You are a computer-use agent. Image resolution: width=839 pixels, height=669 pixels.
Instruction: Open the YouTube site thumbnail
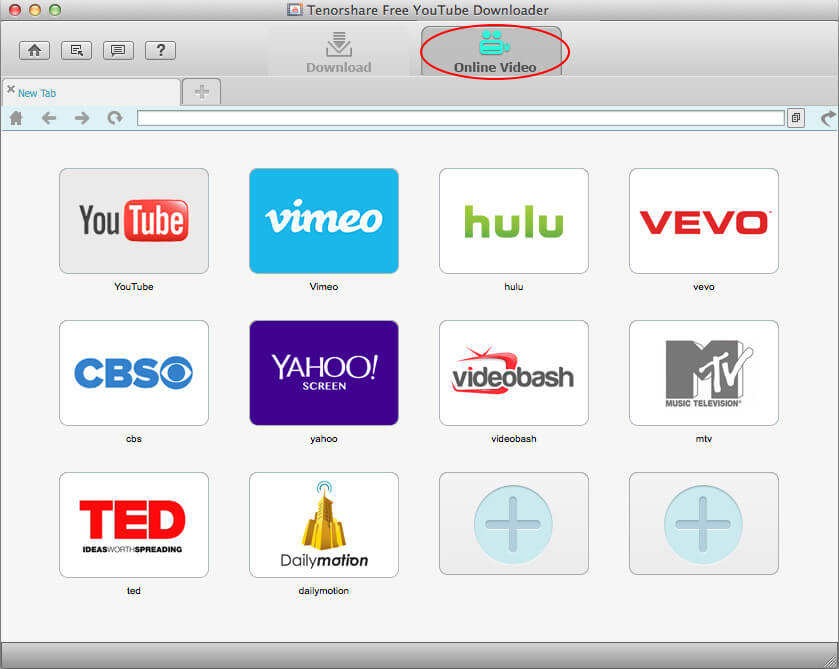134,221
